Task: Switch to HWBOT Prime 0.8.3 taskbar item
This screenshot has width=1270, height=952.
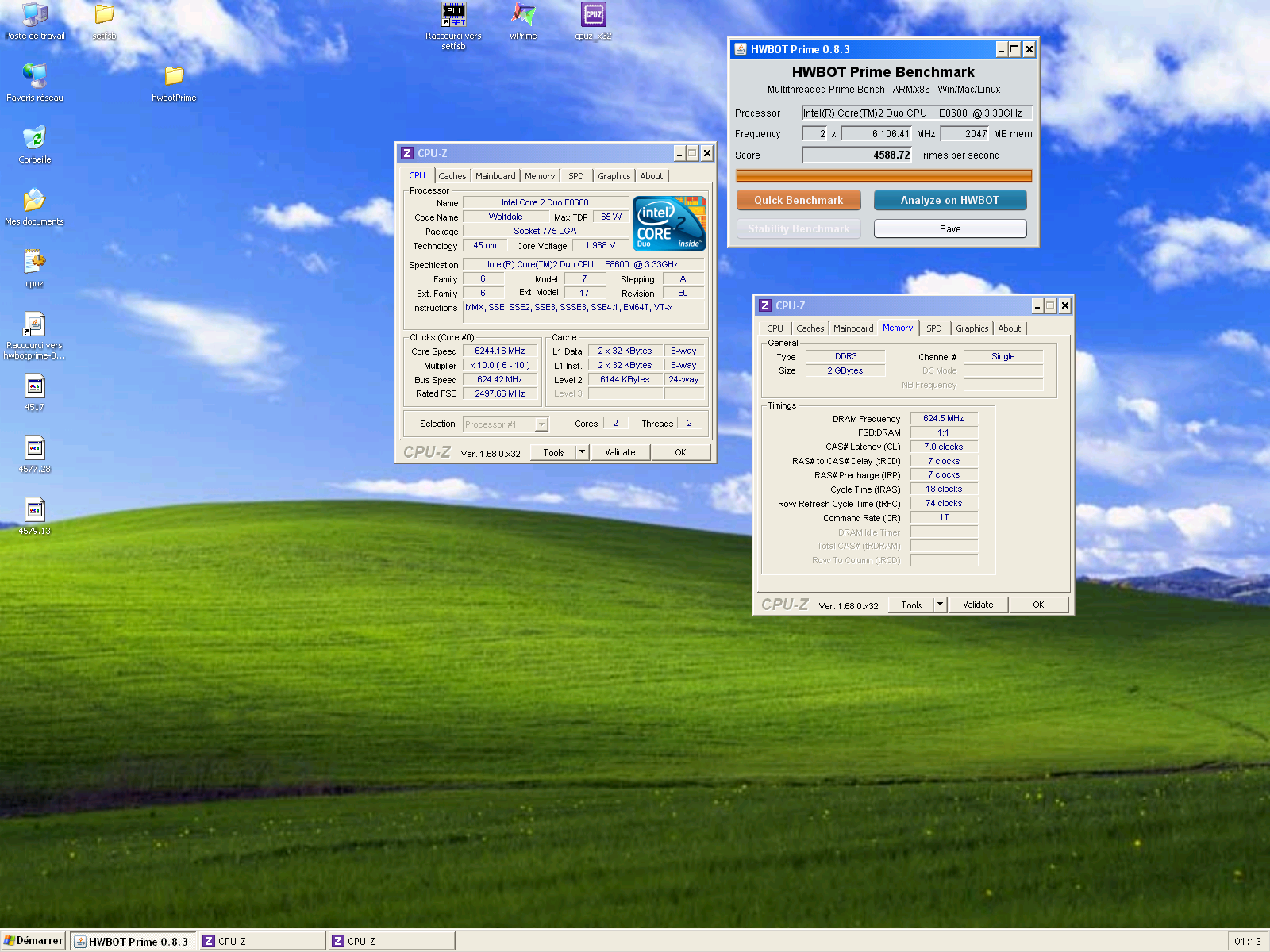Action: point(133,942)
